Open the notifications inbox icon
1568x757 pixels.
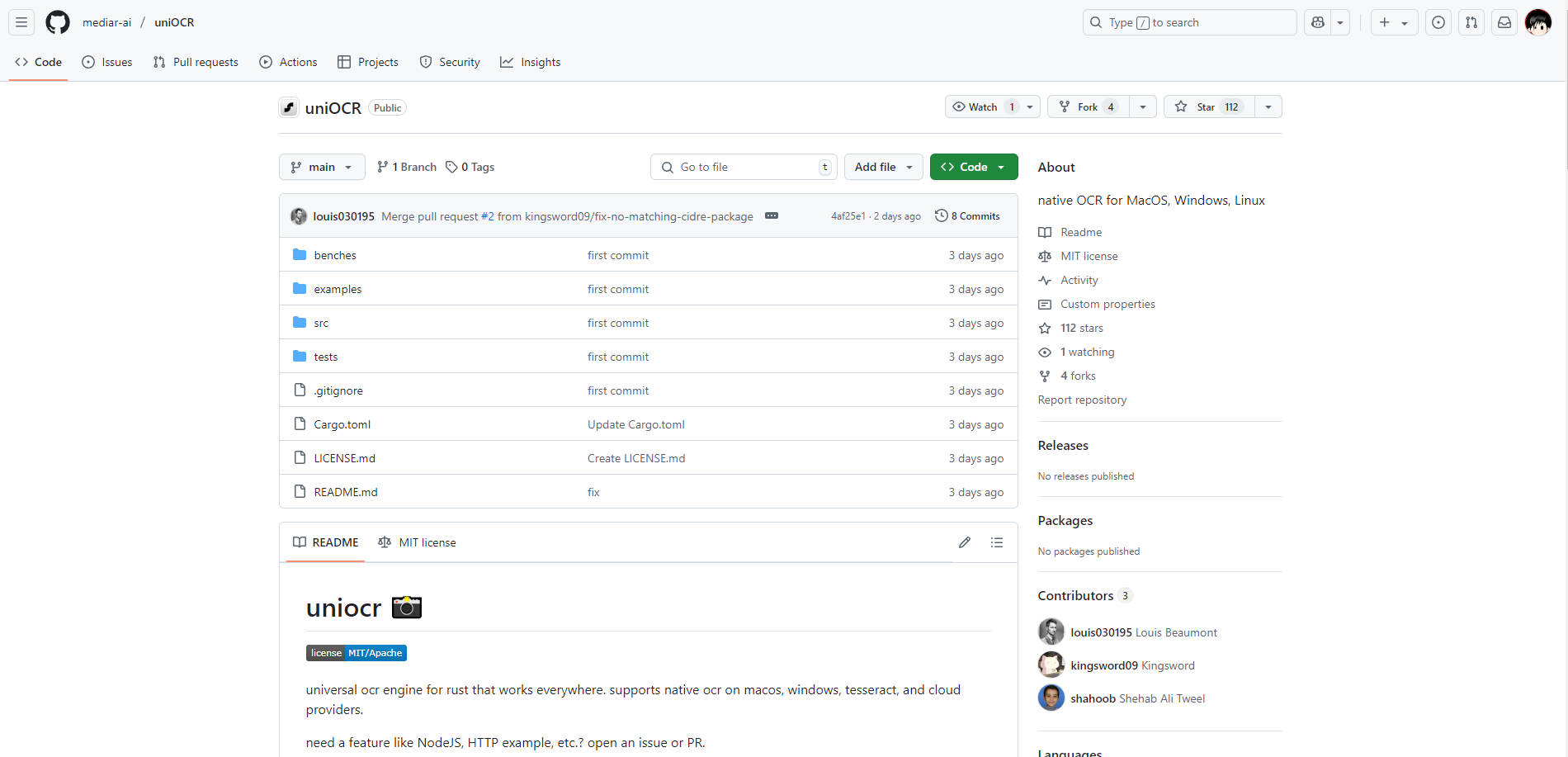click(1504, 22)
